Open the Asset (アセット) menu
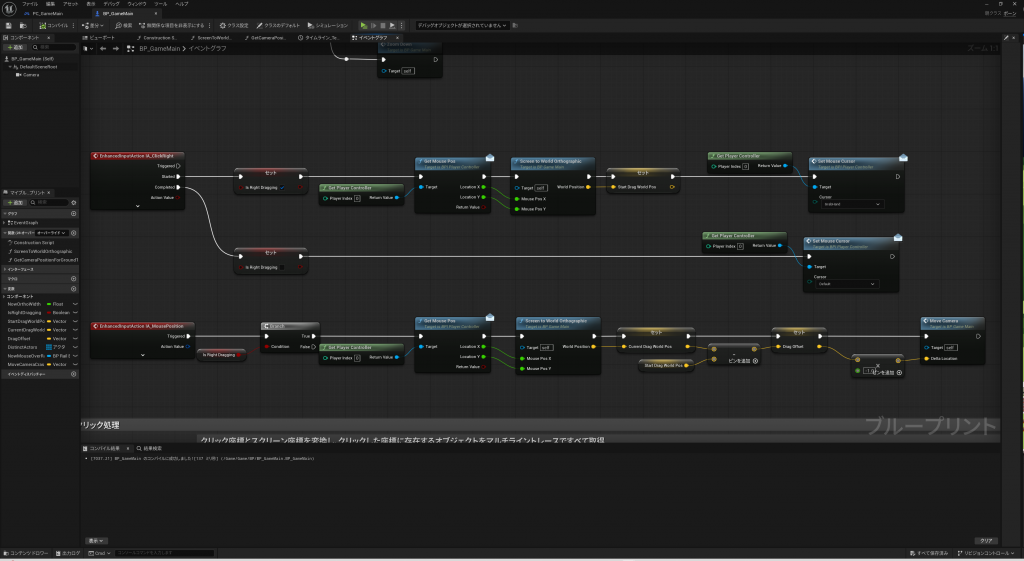 71,4
